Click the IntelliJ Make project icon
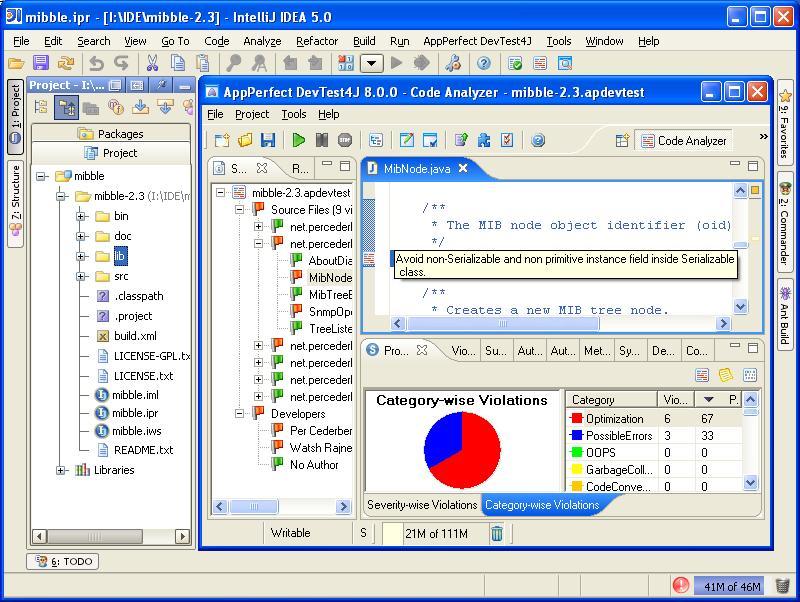This screenshot has height=602, width=800. (x=345, y=63)
